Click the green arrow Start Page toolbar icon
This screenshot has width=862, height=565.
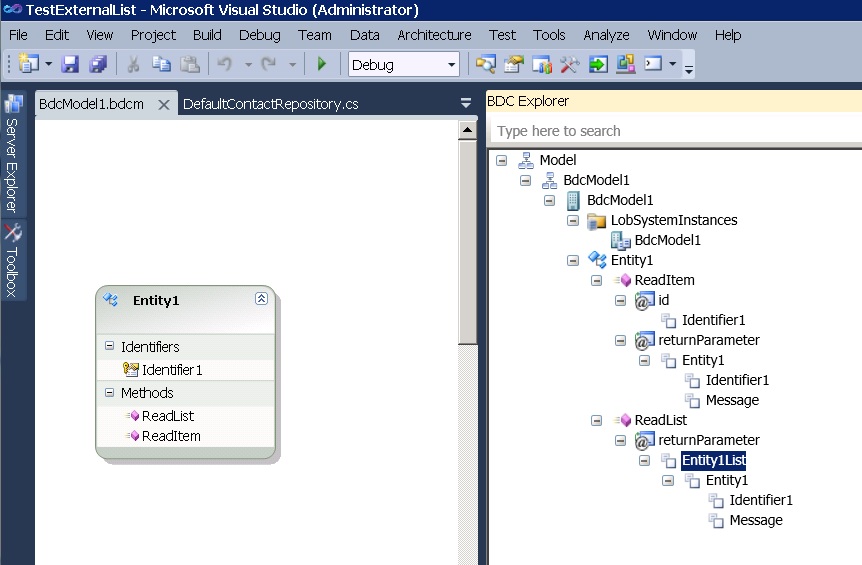point(598,64)
